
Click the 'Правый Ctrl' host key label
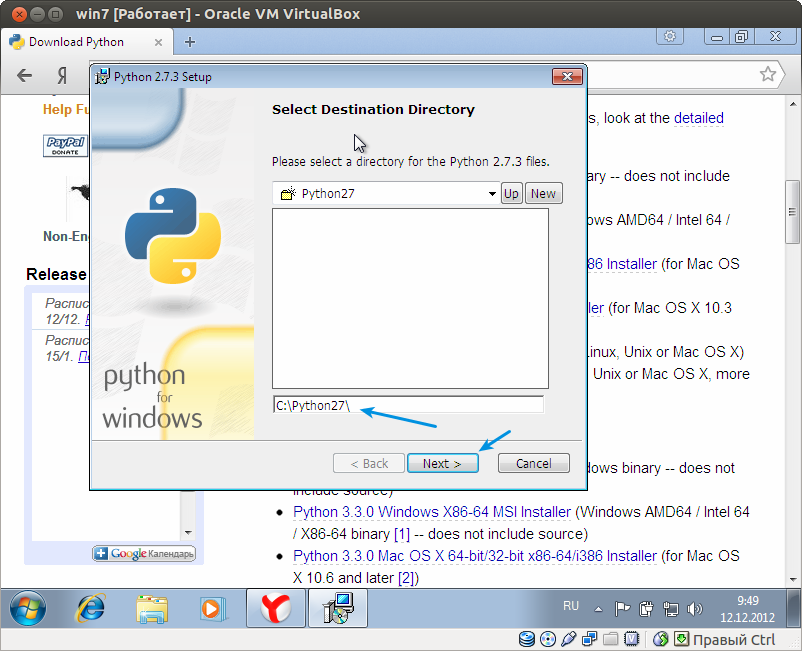tap(734, 640)
